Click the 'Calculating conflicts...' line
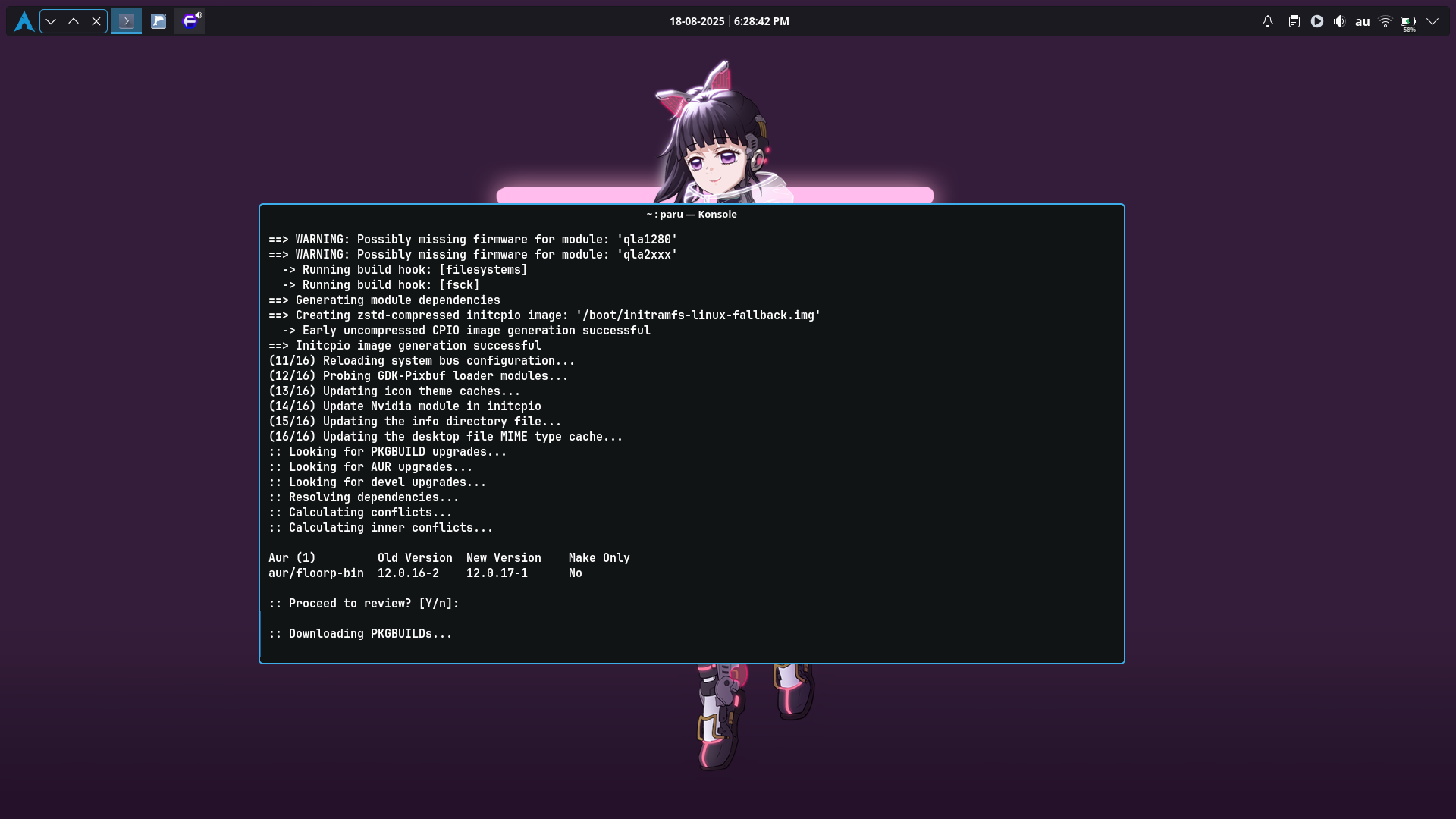 coord(360,513)
